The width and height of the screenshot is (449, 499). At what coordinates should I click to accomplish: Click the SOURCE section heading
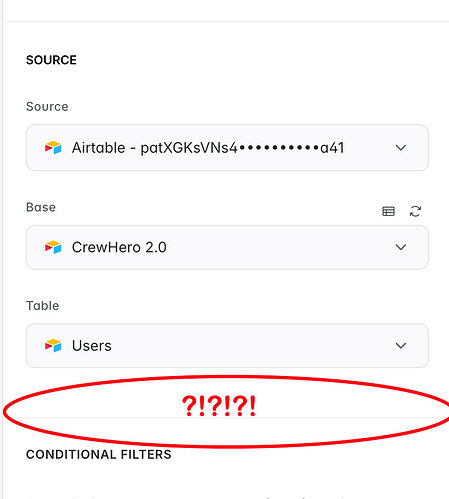point(51,60)
